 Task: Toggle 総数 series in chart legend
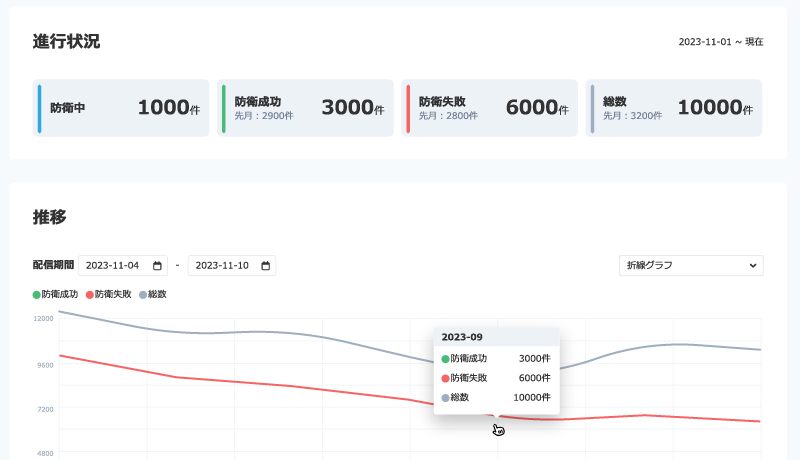153,294
